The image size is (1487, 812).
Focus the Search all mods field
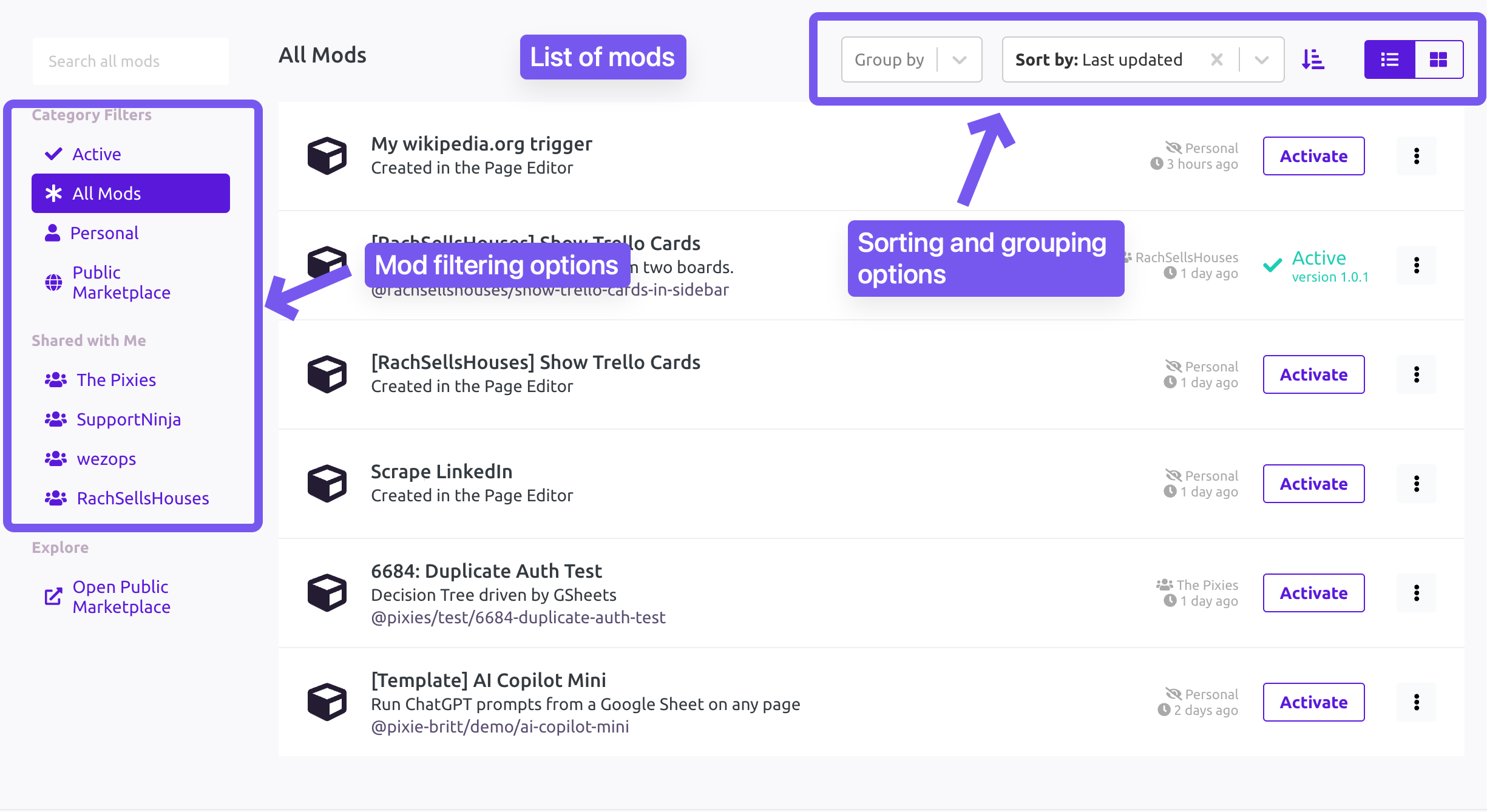130,61
